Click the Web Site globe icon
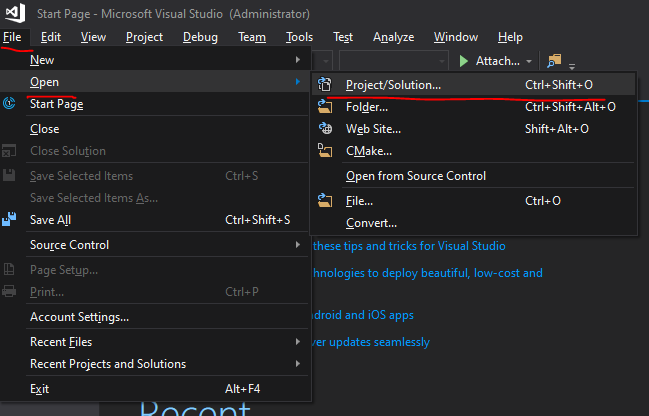 point(325,129)
